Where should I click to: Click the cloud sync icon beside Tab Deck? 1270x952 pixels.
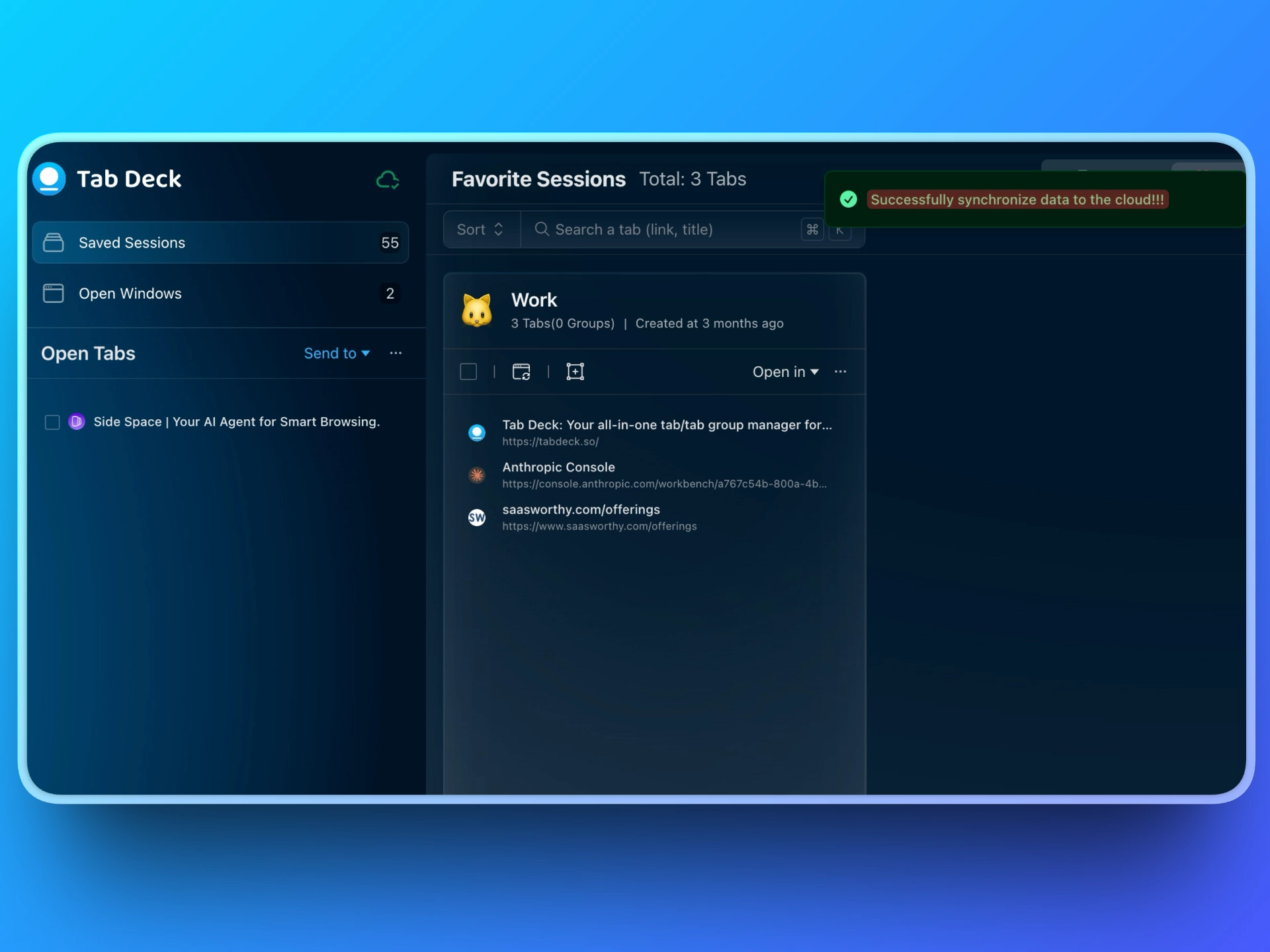point(388,179)
